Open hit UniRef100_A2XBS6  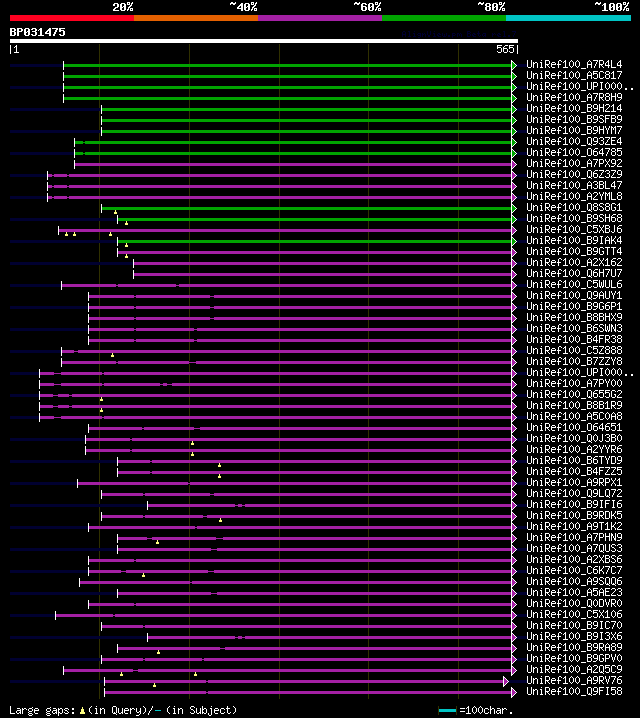(574, 559)
